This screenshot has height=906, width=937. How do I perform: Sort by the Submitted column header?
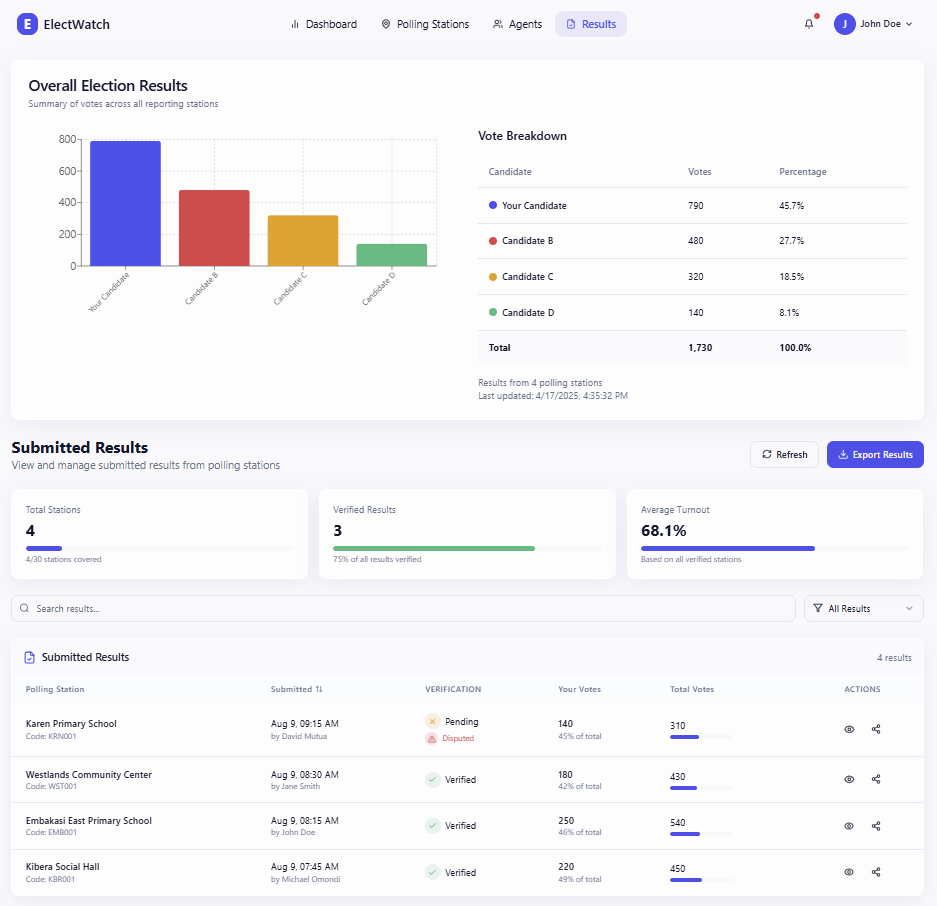point(296,689)
